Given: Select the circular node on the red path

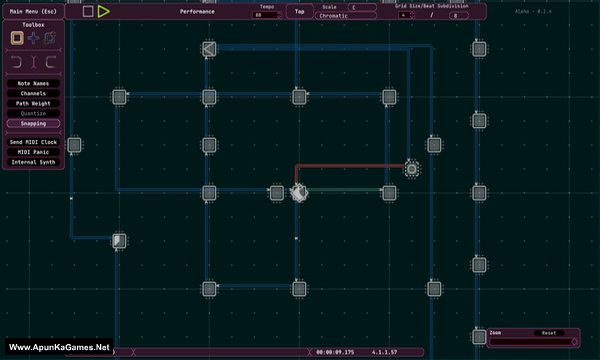Looking at the screenshot, I should pyautogui.click(x=412, y=169).
